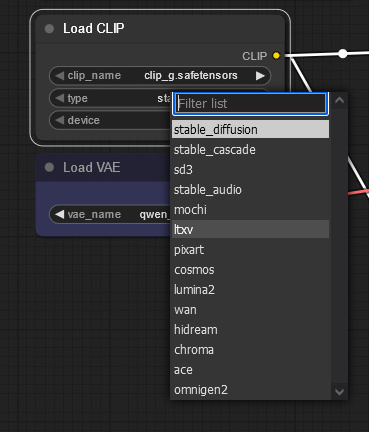The image size is (369, 432).
Task: Choose omnigen2 from the list
Action: 250,390
